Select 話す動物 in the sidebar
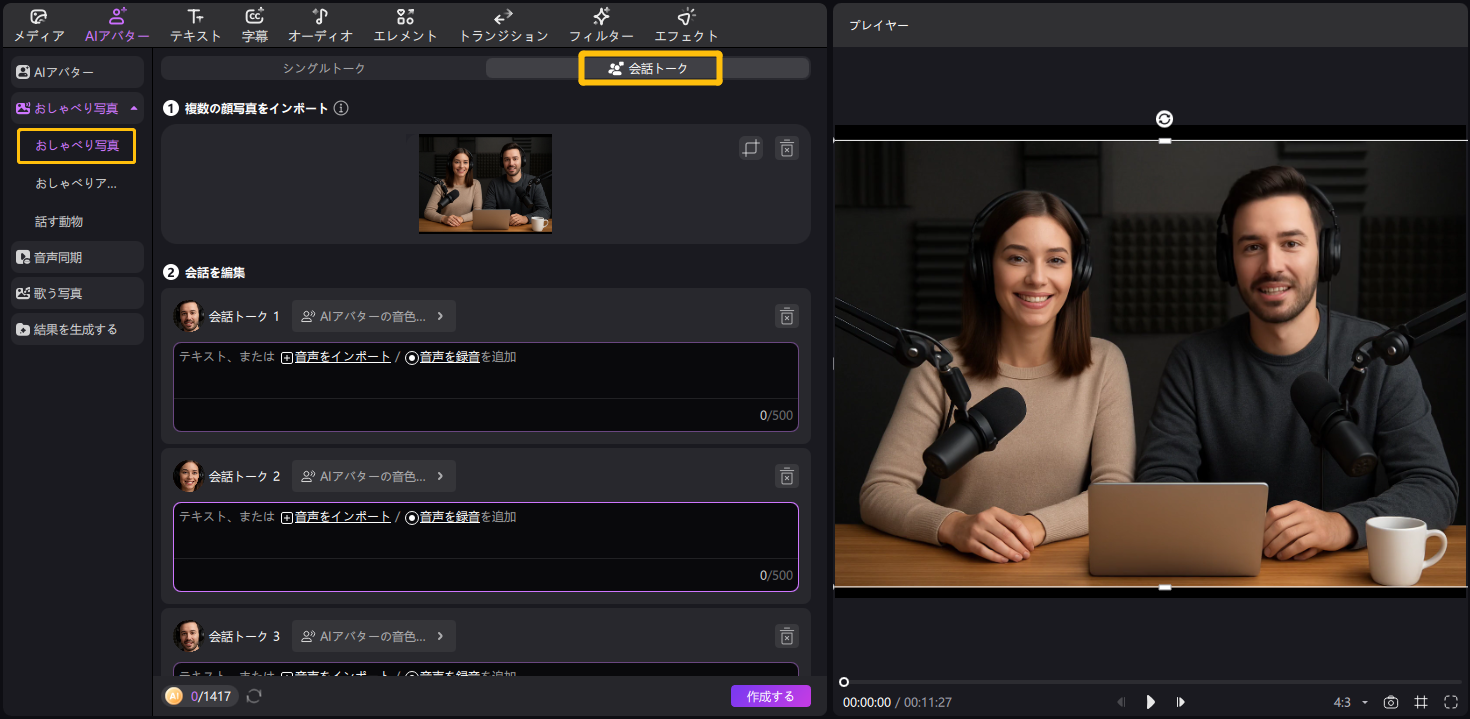This screenshot has height=719, width=1470. tap(59, 221)
